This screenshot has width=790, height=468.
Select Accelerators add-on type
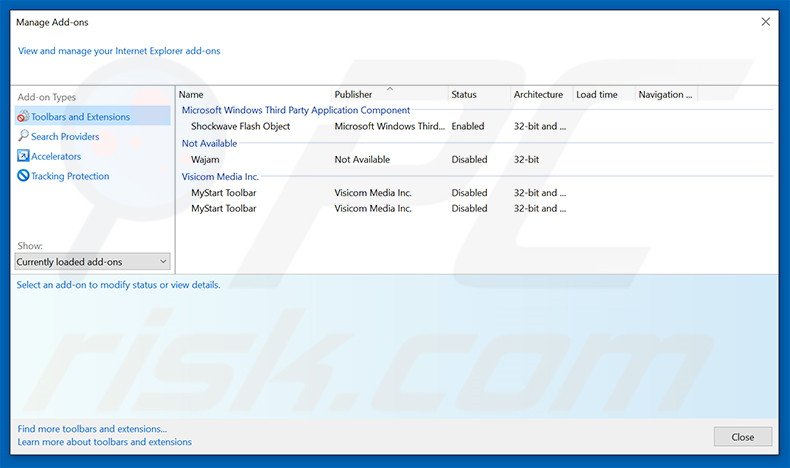(93, 156)
